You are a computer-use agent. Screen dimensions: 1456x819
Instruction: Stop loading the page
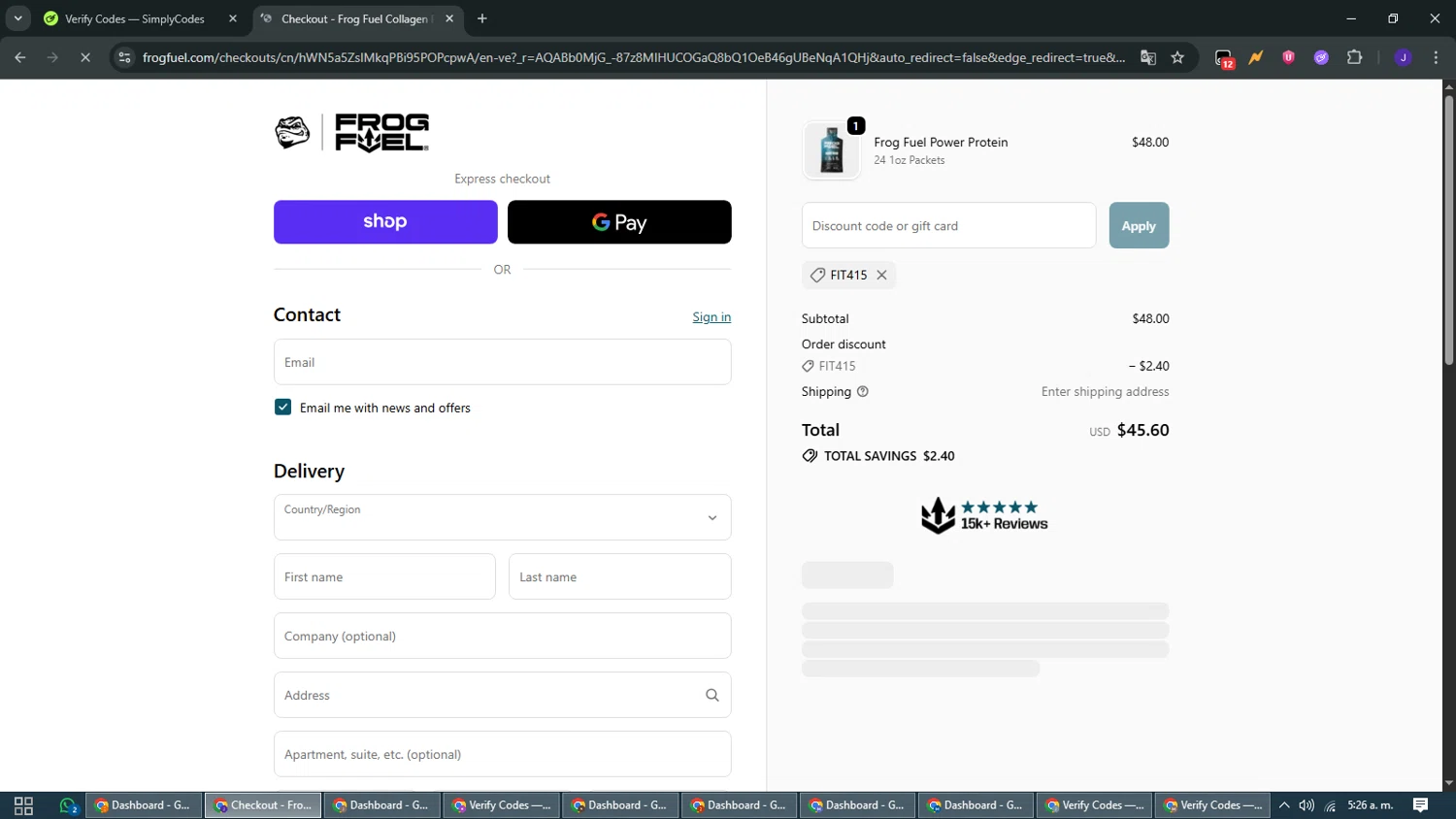coord(85,57)
